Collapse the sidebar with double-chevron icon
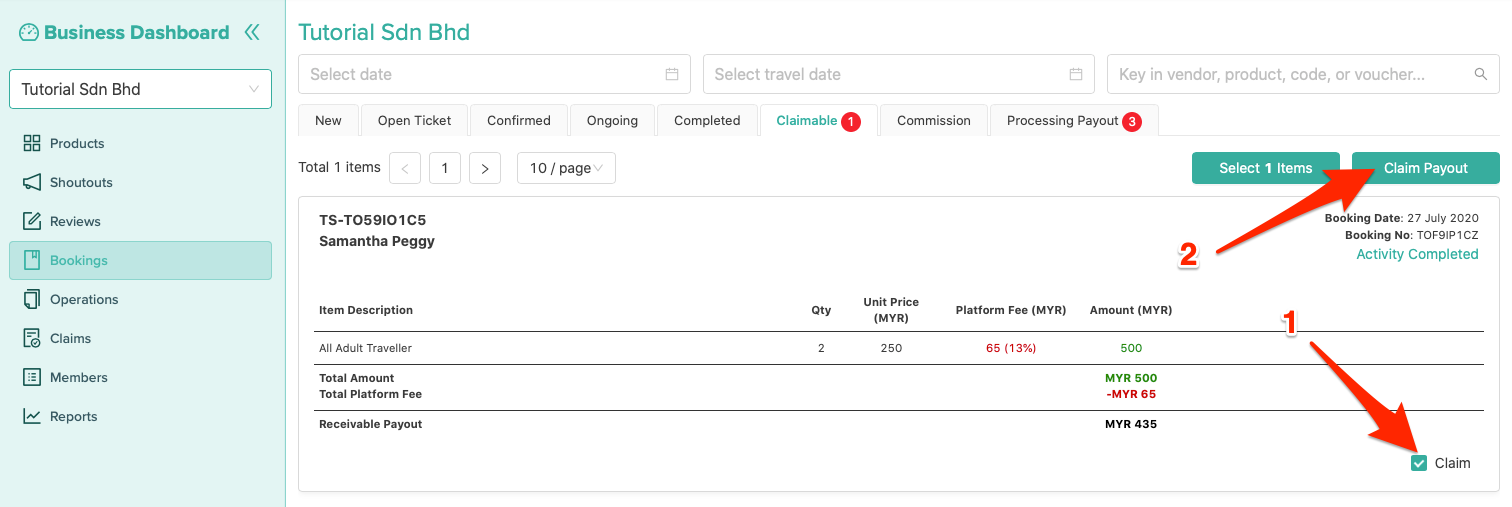The image size is (1512, 507). pos(252,32)
